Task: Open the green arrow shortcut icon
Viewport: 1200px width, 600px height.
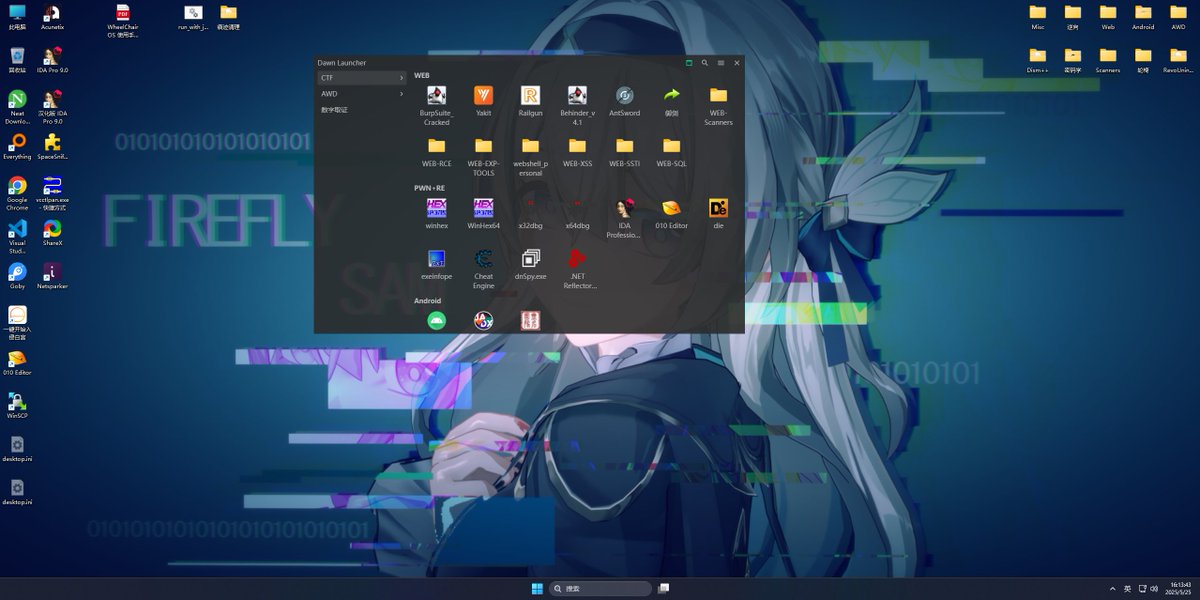Action: pos(671,96)
